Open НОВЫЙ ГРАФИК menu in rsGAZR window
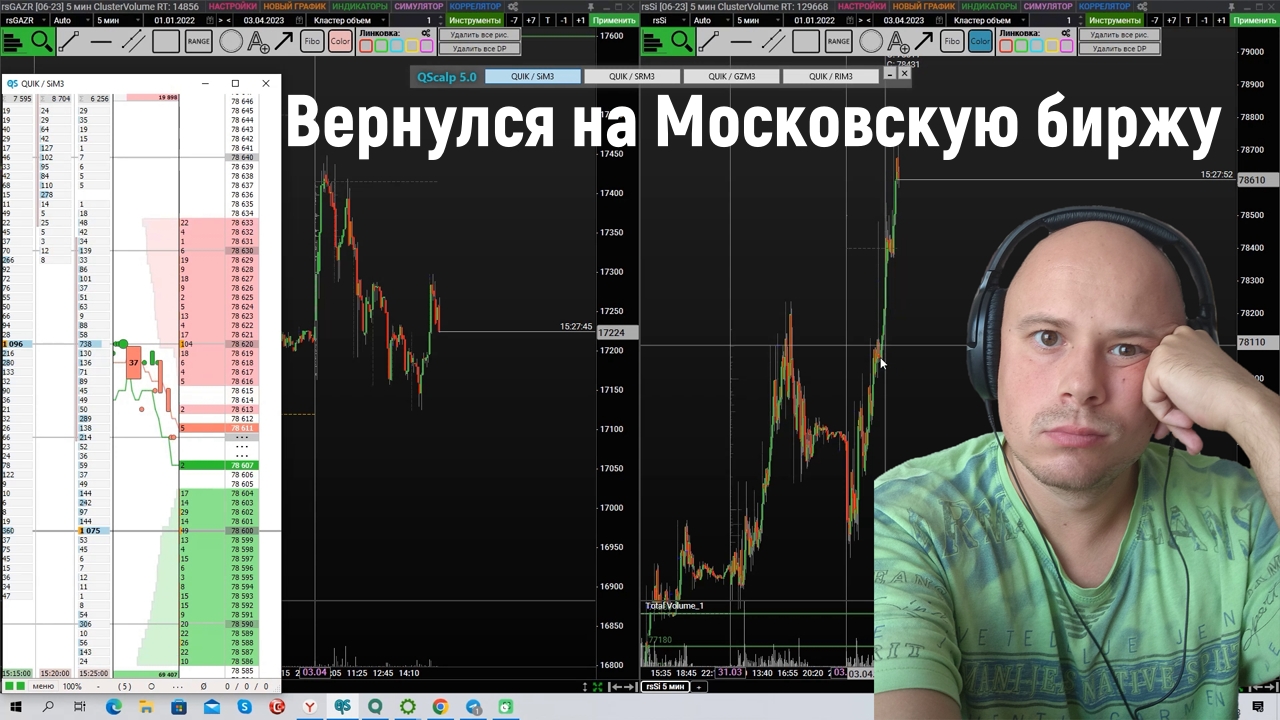 tap(295, 6)
